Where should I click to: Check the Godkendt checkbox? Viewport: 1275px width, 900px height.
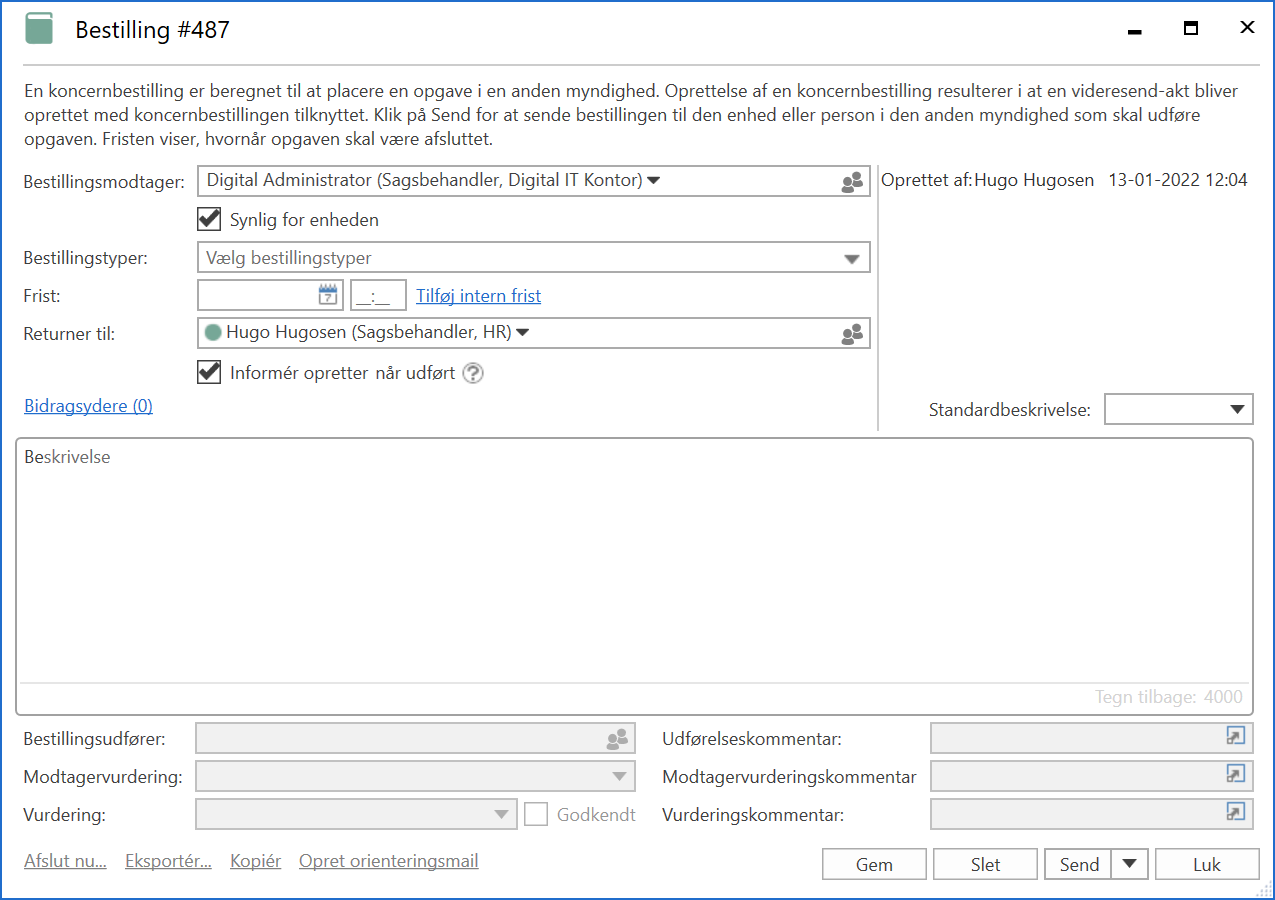click(537, 814)
